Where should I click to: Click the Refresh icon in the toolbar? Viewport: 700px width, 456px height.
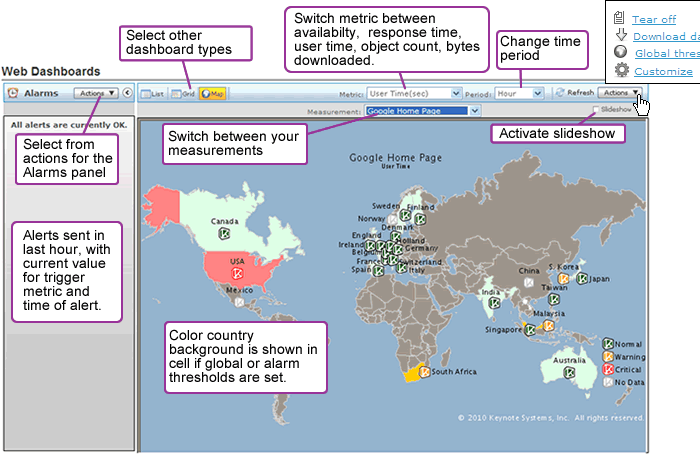(560, 93)
